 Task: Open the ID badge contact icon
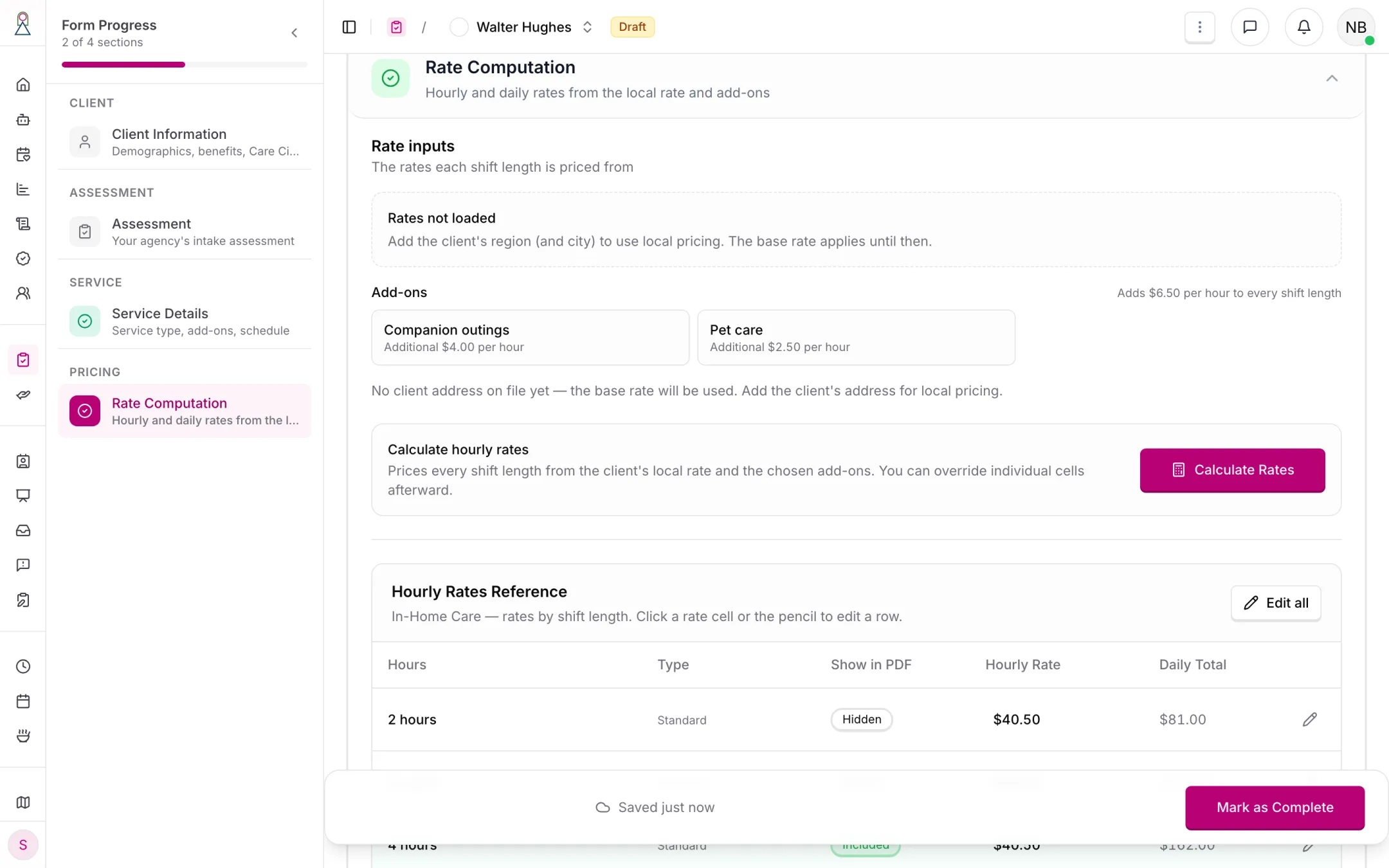pyautogui.click(x=23, y=462)
